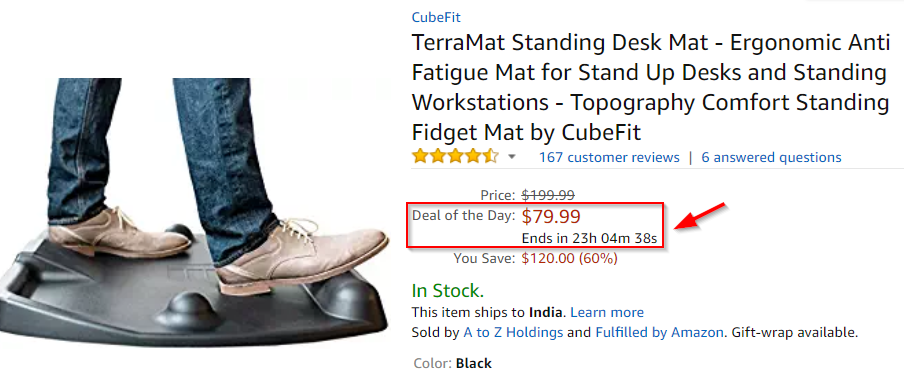Click the Deal of the Day label
Screen dimensions: 904x385
pos(464,216)
